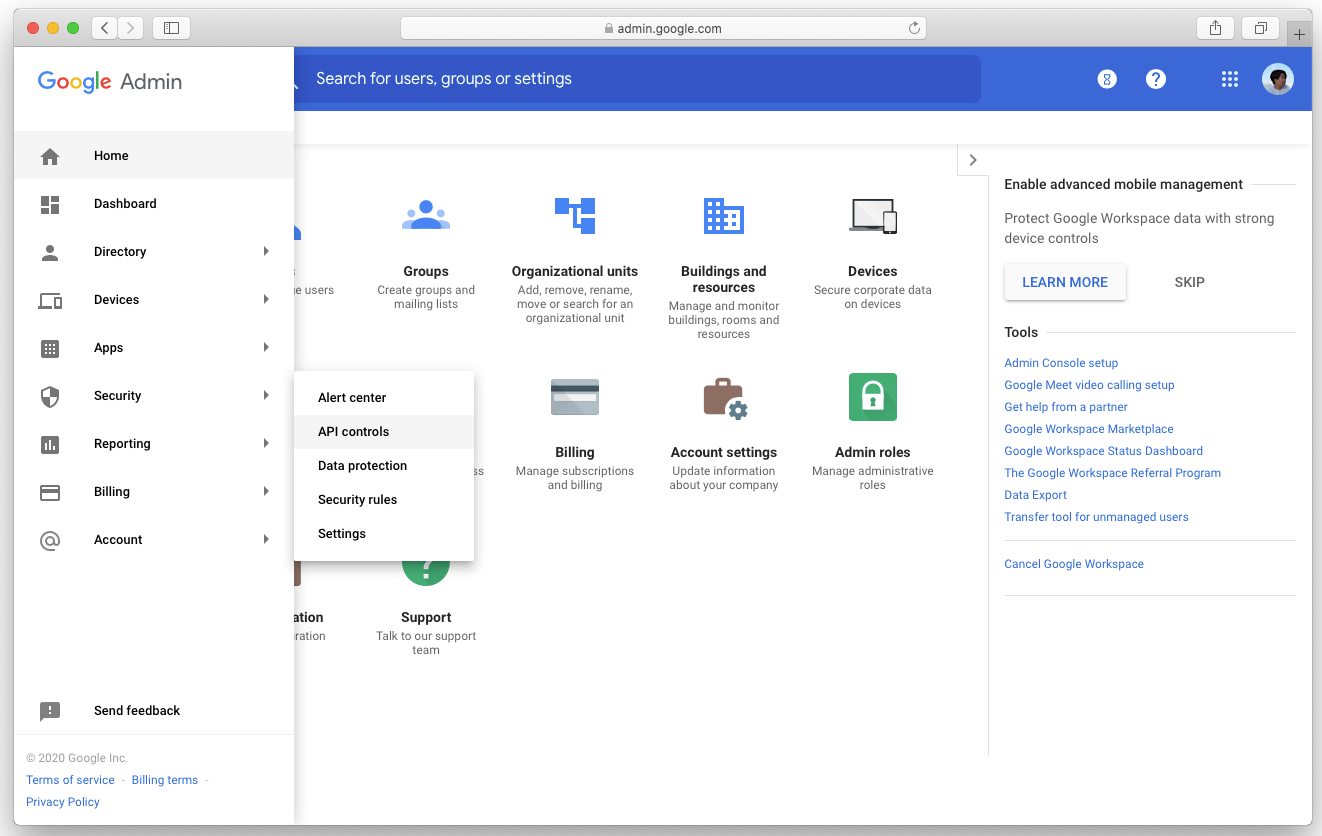Click the Account at-sign icon
Screen dimensions: 1322x836
pyautogui.click(x=50, y=540)
